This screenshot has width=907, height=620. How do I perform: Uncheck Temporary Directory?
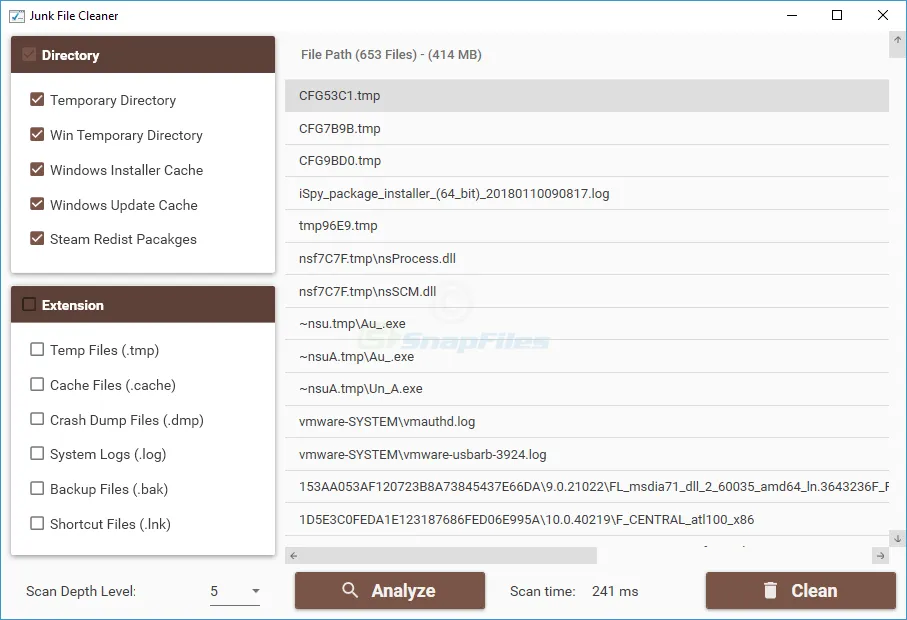pyautogui.click(x=37, y=99)
